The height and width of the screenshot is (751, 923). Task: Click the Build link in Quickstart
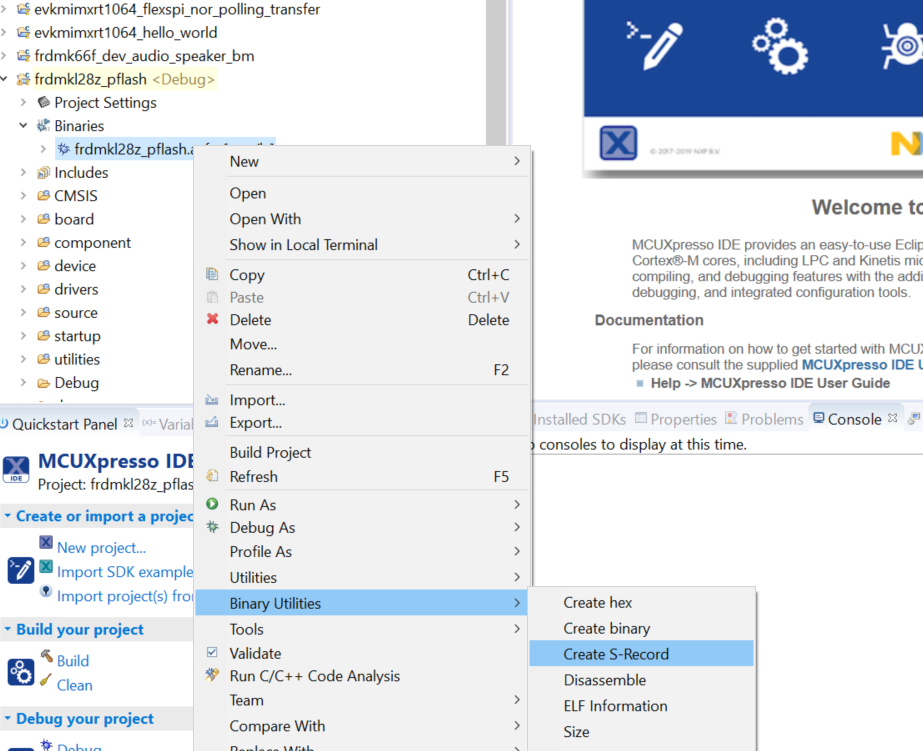73,660
